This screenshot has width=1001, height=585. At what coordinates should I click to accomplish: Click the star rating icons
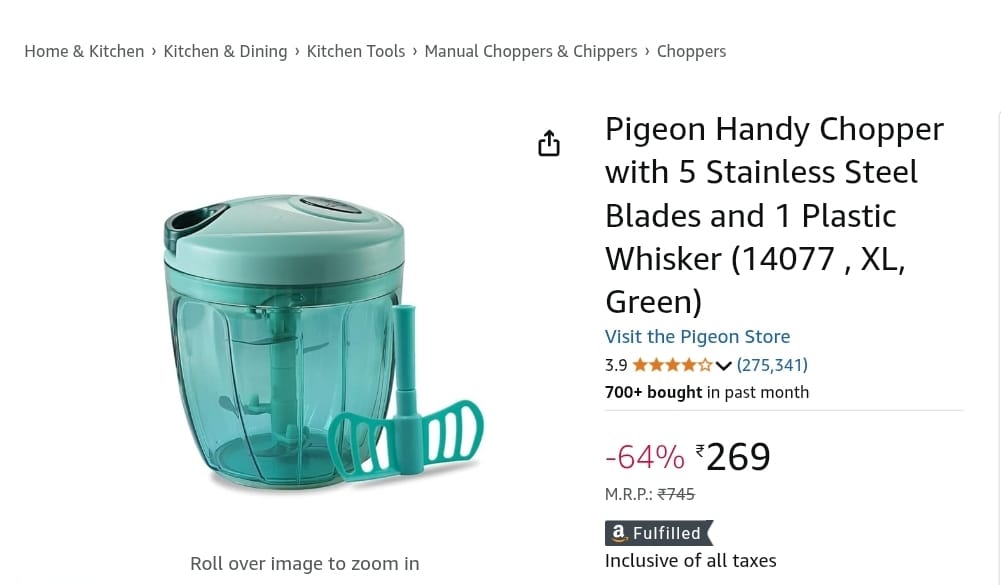point(672,365)
